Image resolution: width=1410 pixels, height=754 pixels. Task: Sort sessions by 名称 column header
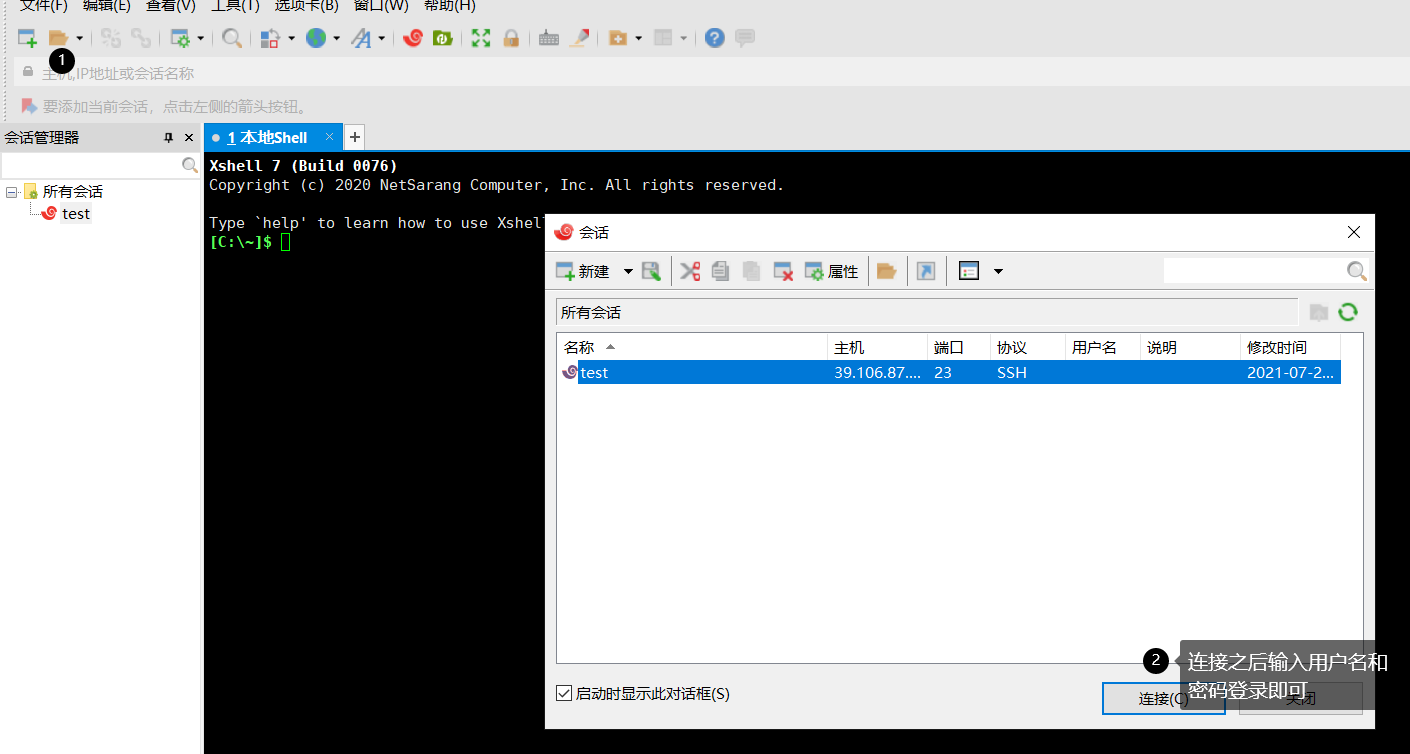pyautogui.click(x=692, y=347)
